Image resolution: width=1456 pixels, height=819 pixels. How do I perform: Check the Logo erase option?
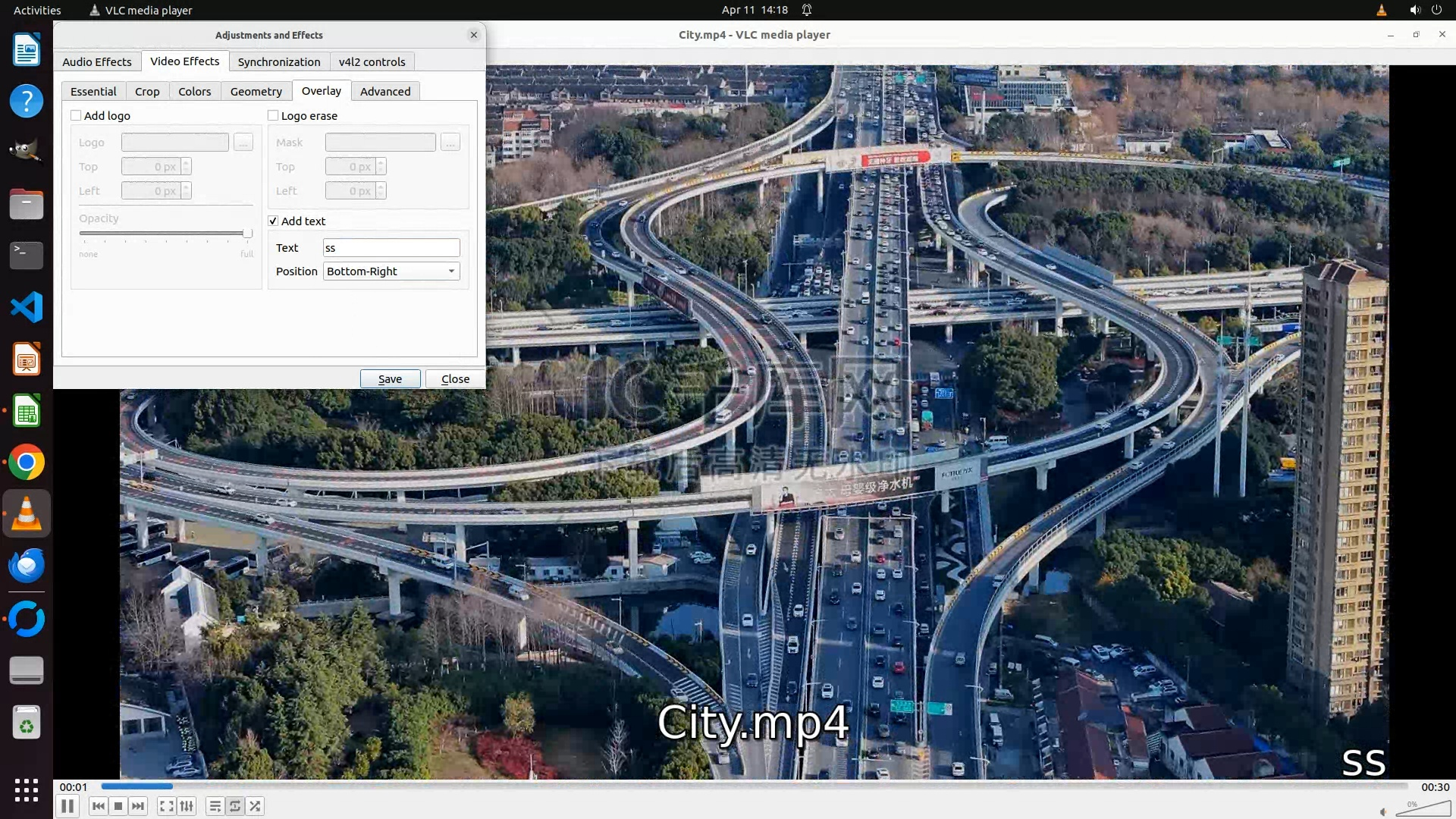pos(273,115)
